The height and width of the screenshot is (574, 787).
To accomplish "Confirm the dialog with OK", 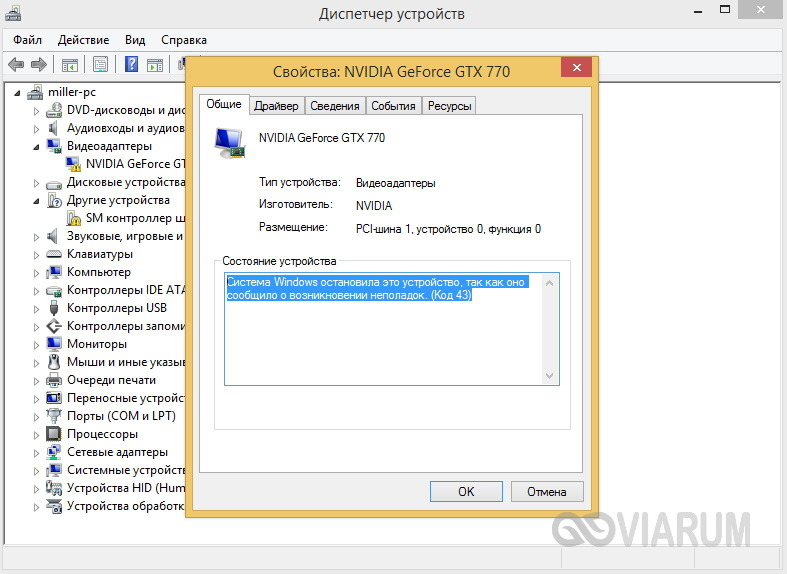I will 466,491.
